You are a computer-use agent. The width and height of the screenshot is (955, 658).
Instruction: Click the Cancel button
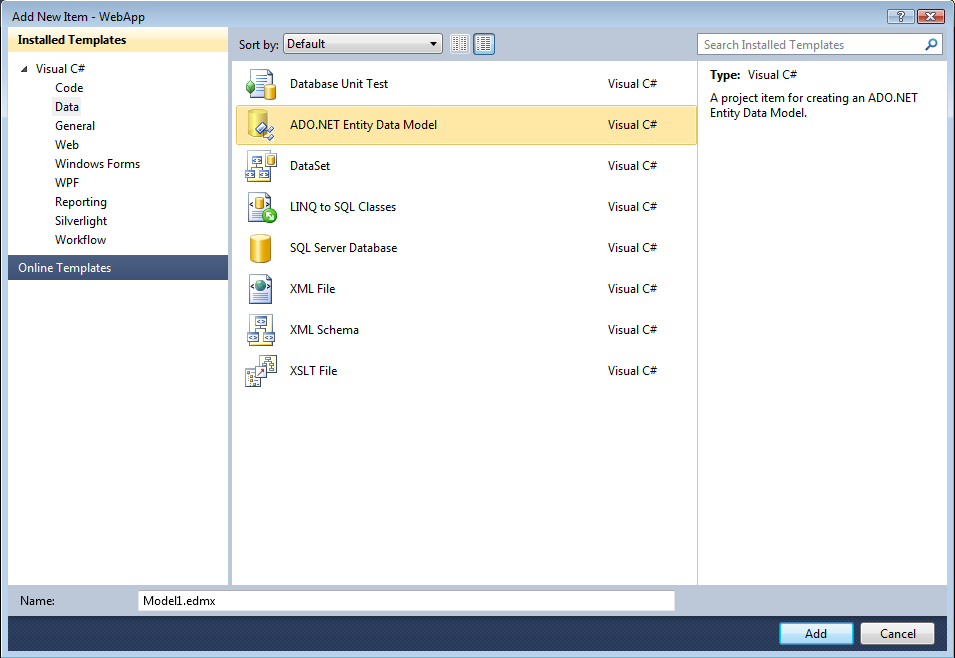[898, 634]
